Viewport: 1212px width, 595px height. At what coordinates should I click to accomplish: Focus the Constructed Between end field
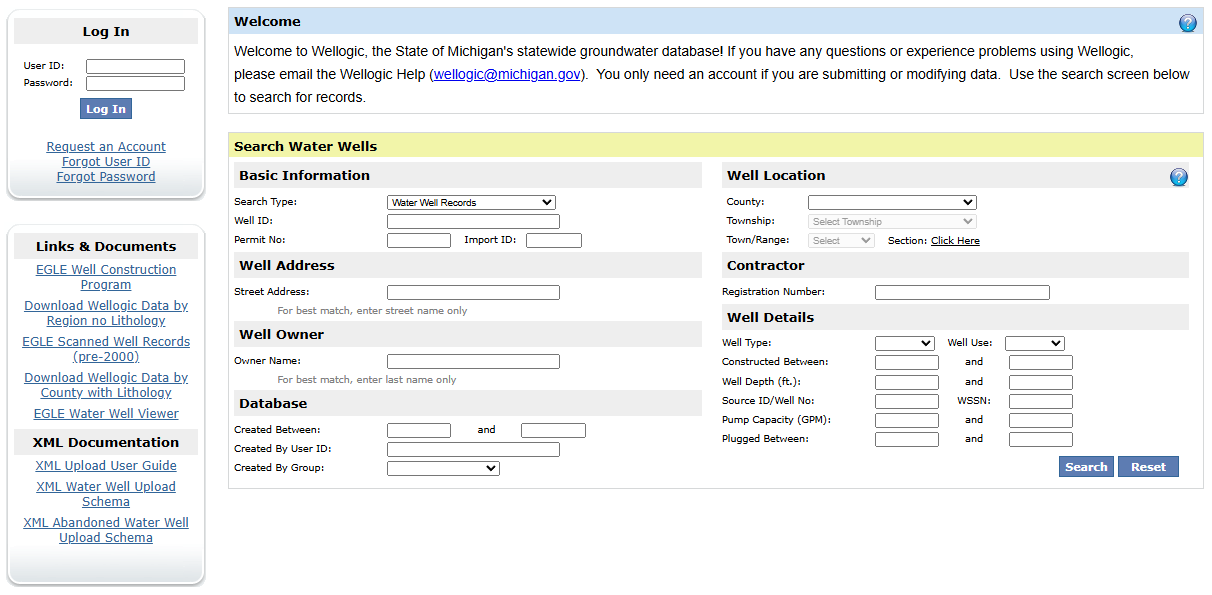pos(1041,363)
